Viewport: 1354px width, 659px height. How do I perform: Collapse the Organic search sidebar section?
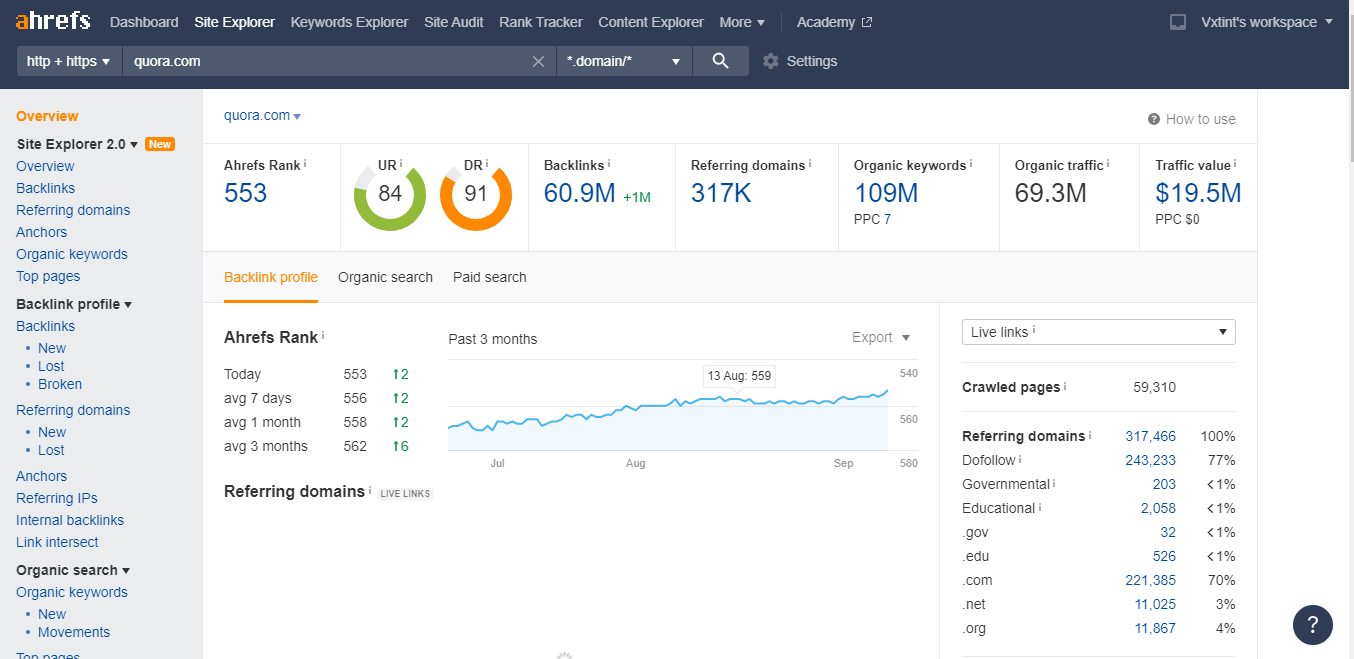point(73,570)
